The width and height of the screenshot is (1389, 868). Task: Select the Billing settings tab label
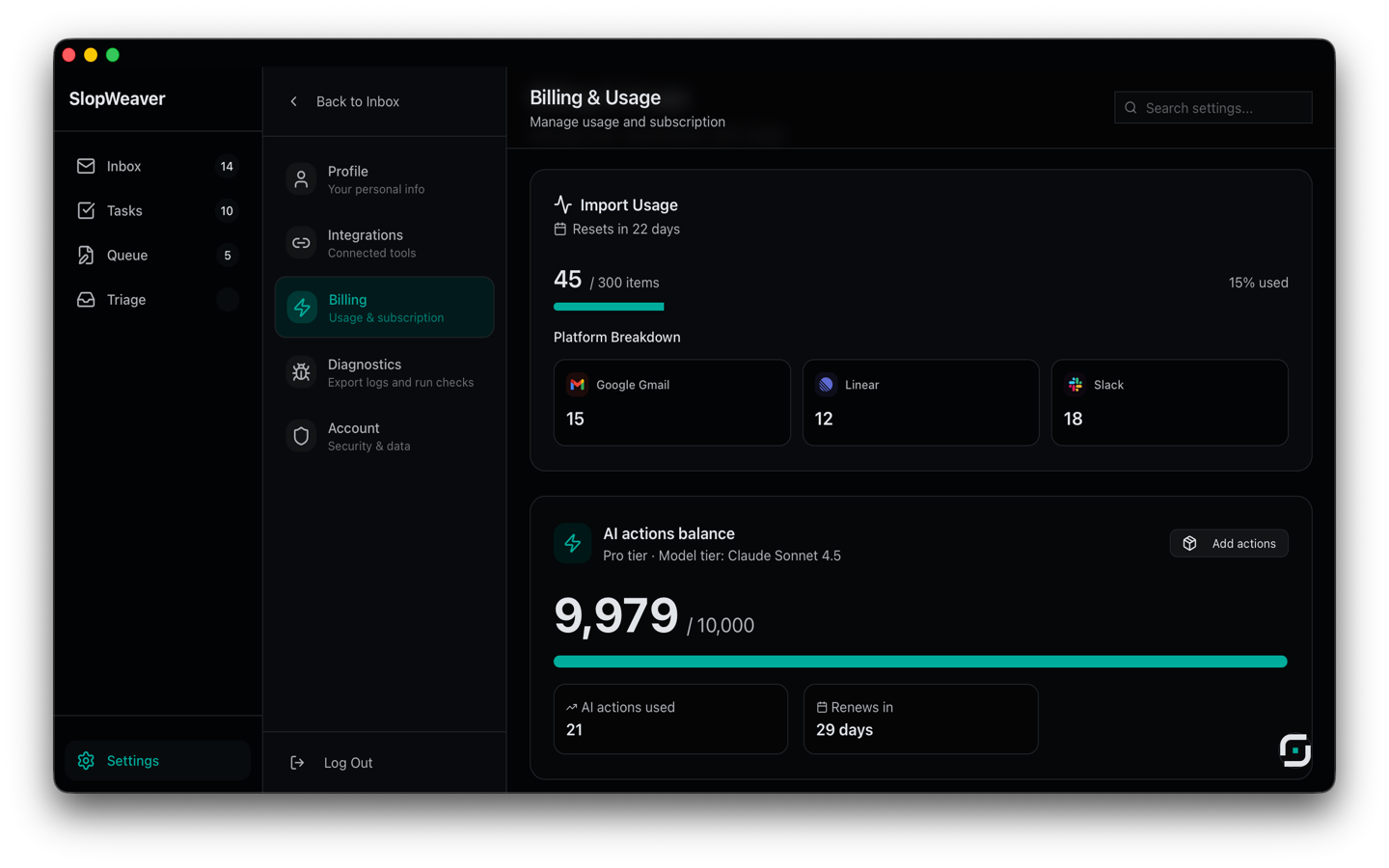click(x=347, y=300)
